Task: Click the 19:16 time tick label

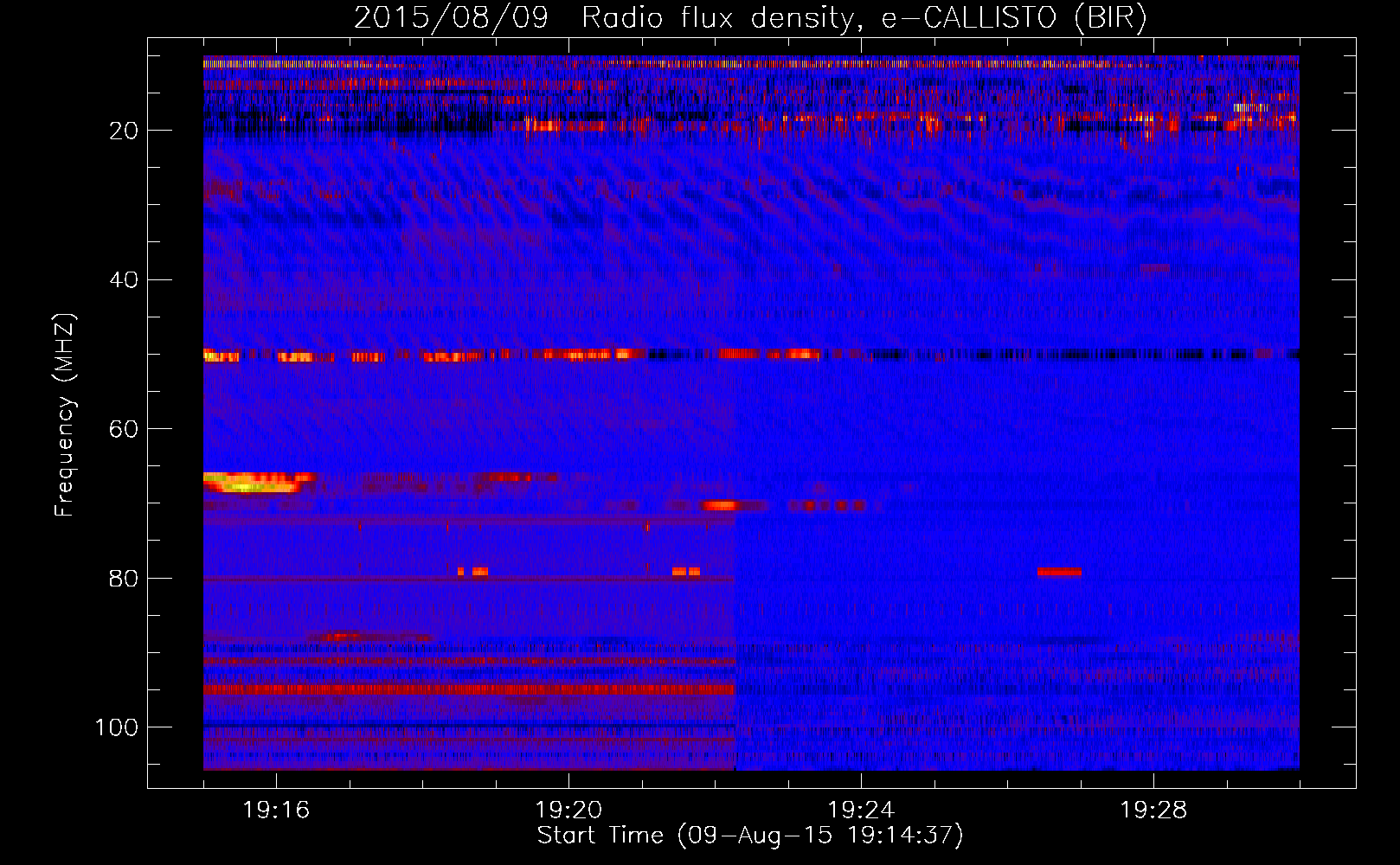Action: 276,811
